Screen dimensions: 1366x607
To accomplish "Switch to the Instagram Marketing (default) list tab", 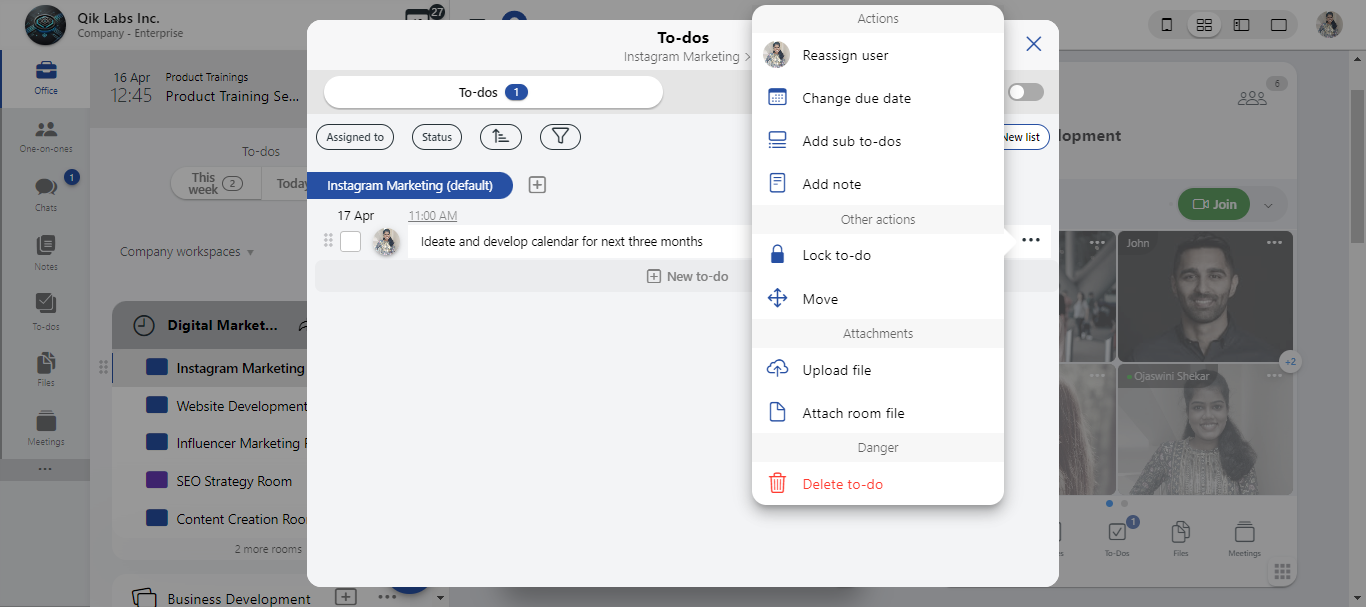I will [410, 185].
